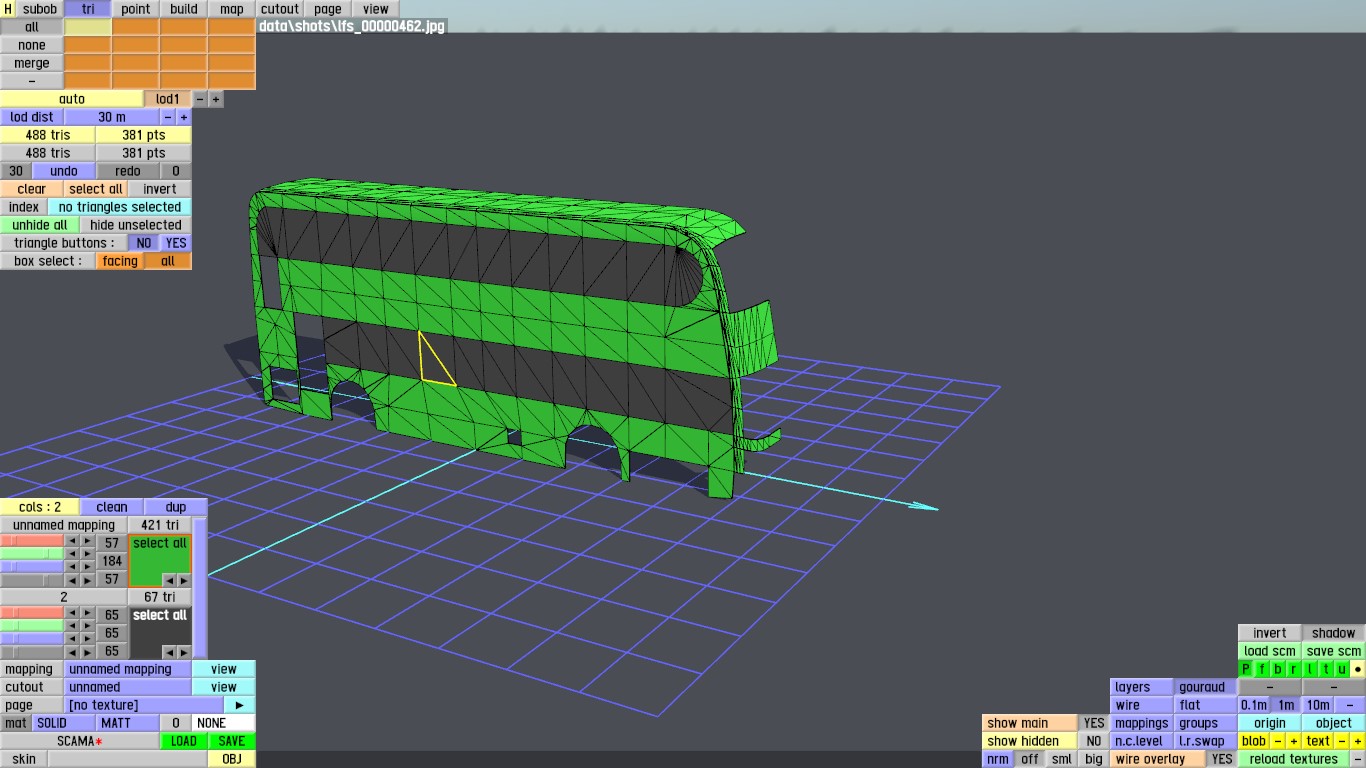Set triangle buttons to NO
This screenshot has height=768, width=1366.
click(x=144, y=243)
